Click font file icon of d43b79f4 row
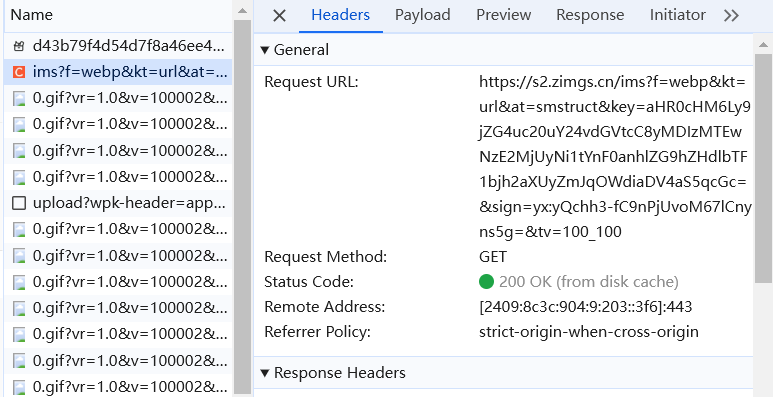 tap(19, 47)
